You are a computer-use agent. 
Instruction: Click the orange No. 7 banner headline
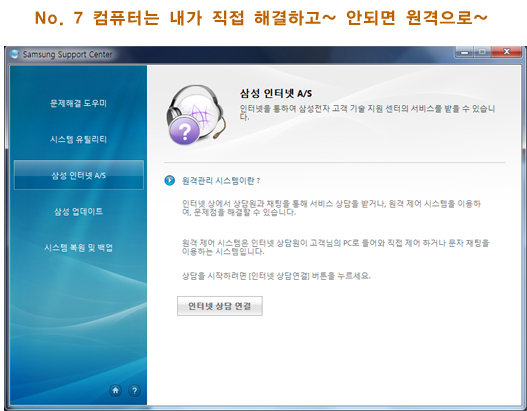[x=261, y=17]
